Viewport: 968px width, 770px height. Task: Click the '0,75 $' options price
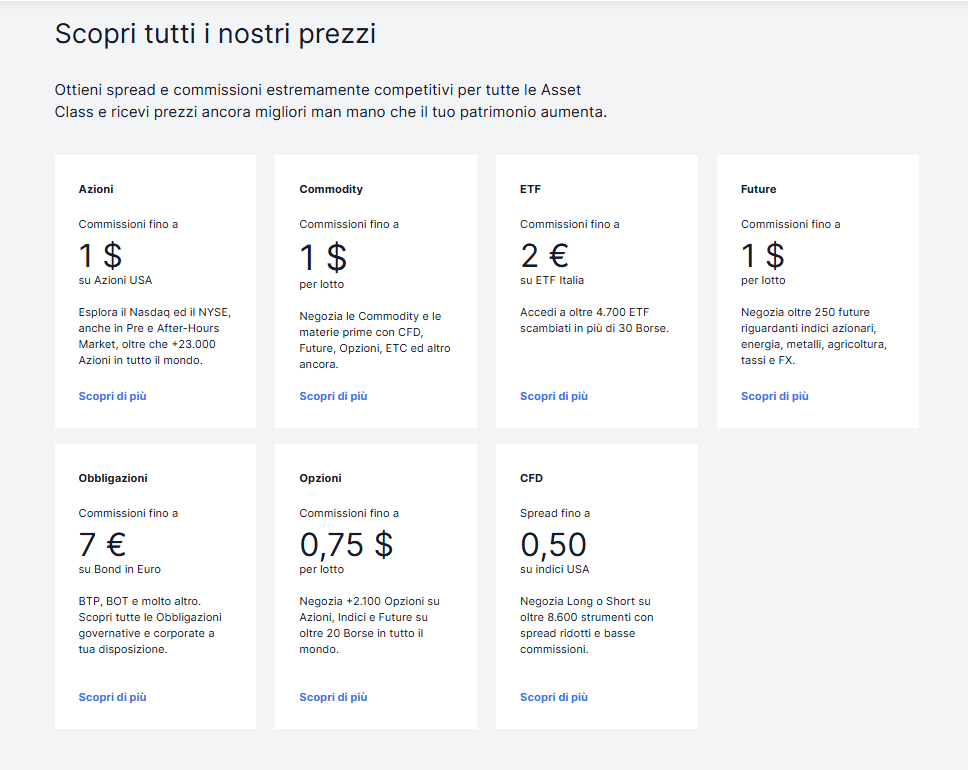point(346,545)
